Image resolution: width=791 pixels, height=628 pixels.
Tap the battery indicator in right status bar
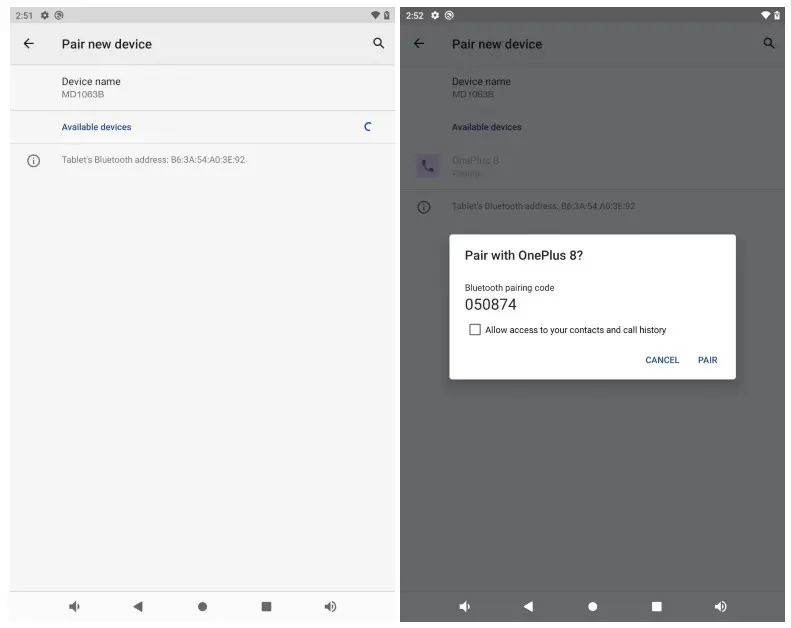[777, 15]
